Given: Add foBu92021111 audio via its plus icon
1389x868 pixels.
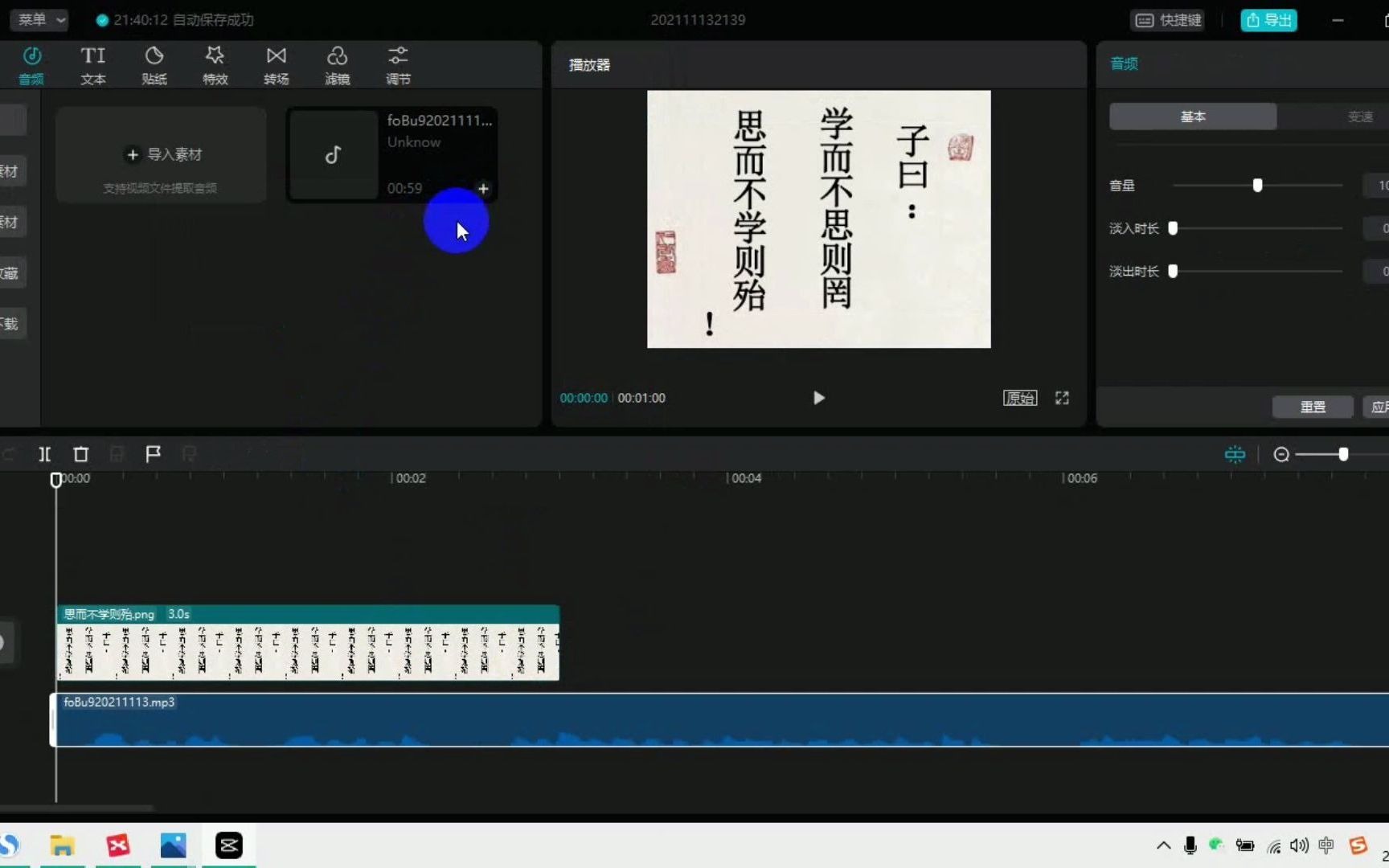Looking at the screenshot, I should tap(483, 188).
